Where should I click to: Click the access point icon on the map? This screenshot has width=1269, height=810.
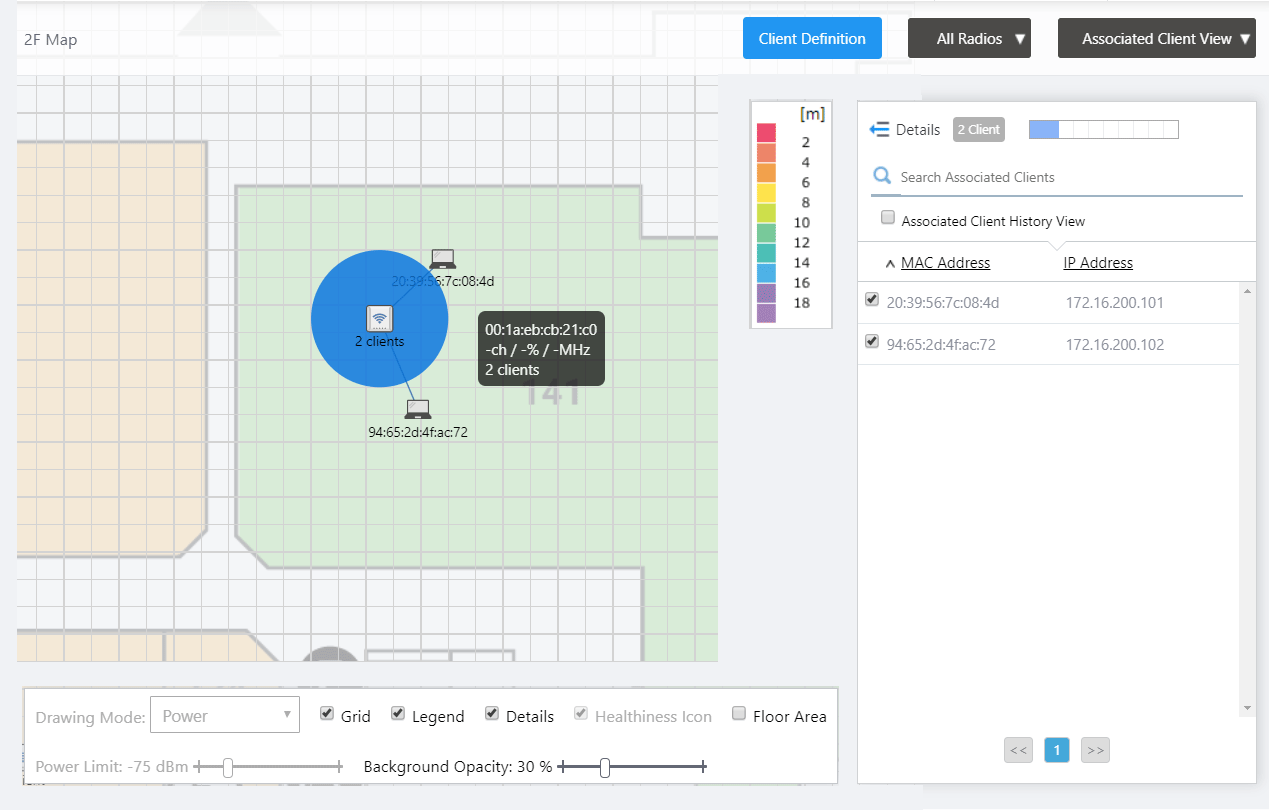click(x=379, y=319)
